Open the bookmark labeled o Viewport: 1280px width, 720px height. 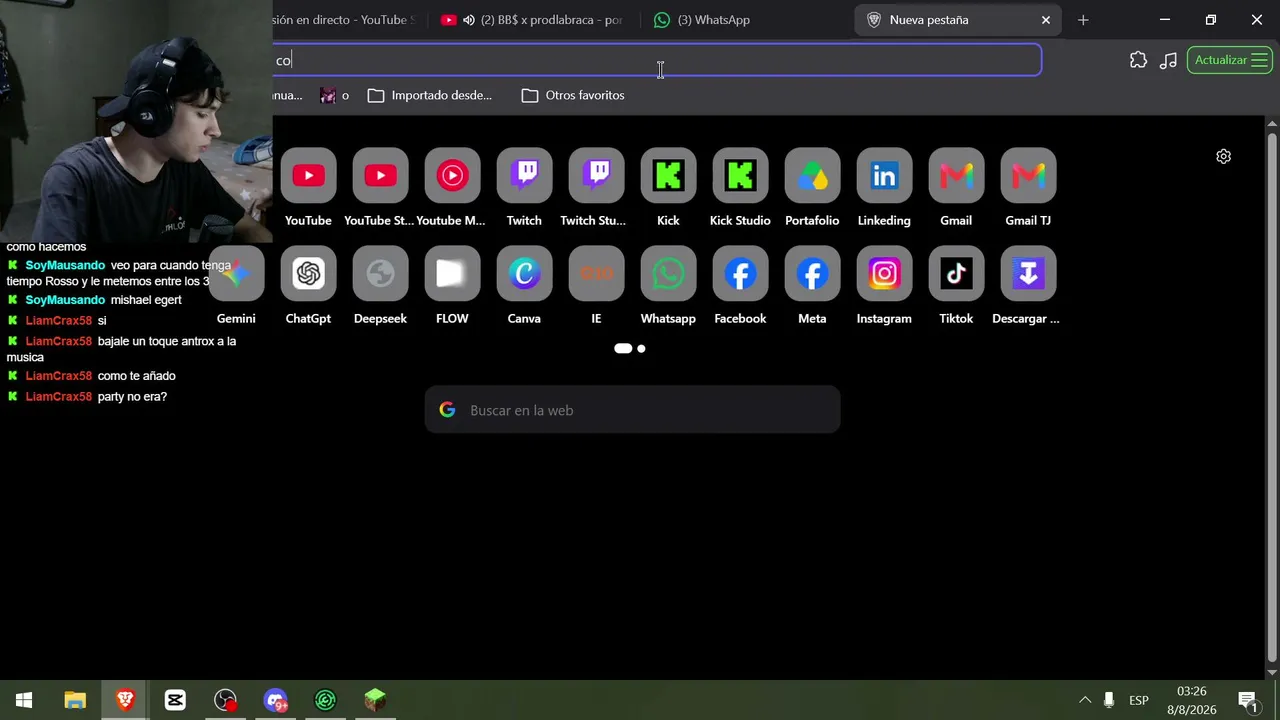(x=334, y=95)
